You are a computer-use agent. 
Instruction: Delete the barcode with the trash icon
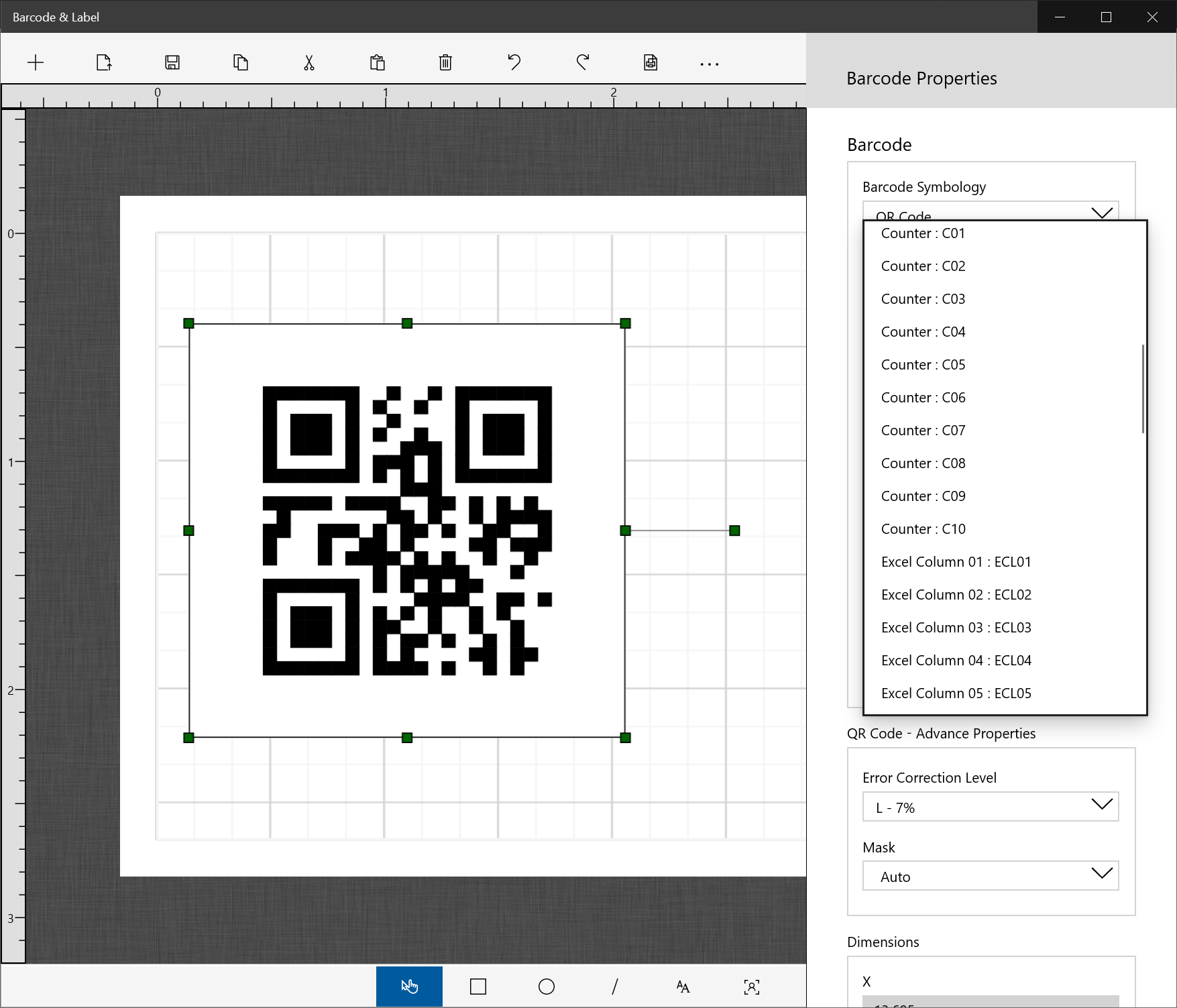(x=445, y=63)
